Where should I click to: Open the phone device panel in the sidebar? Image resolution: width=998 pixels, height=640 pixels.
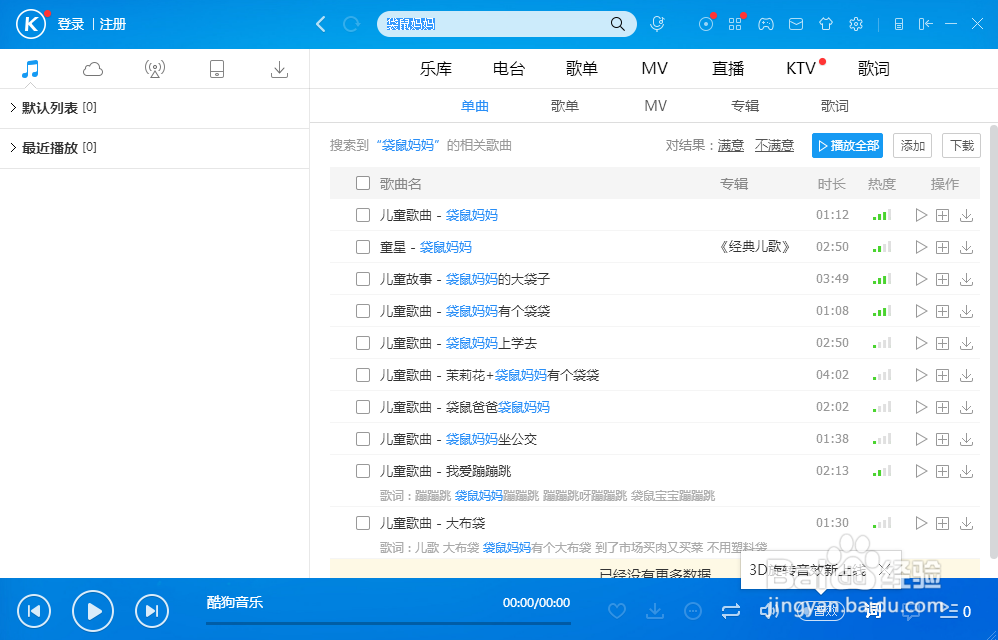tap(217, 68)
